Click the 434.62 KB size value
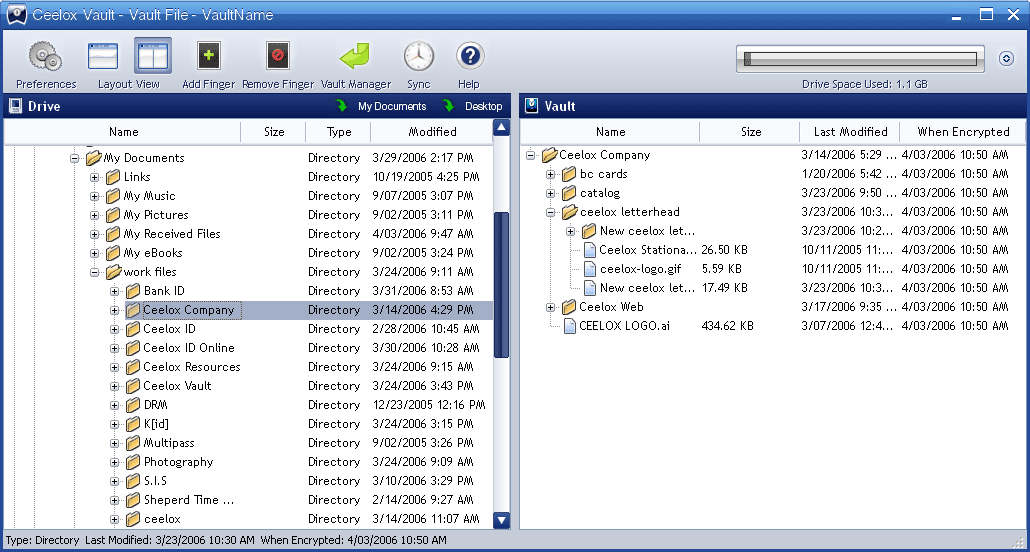 pos(727,326)
